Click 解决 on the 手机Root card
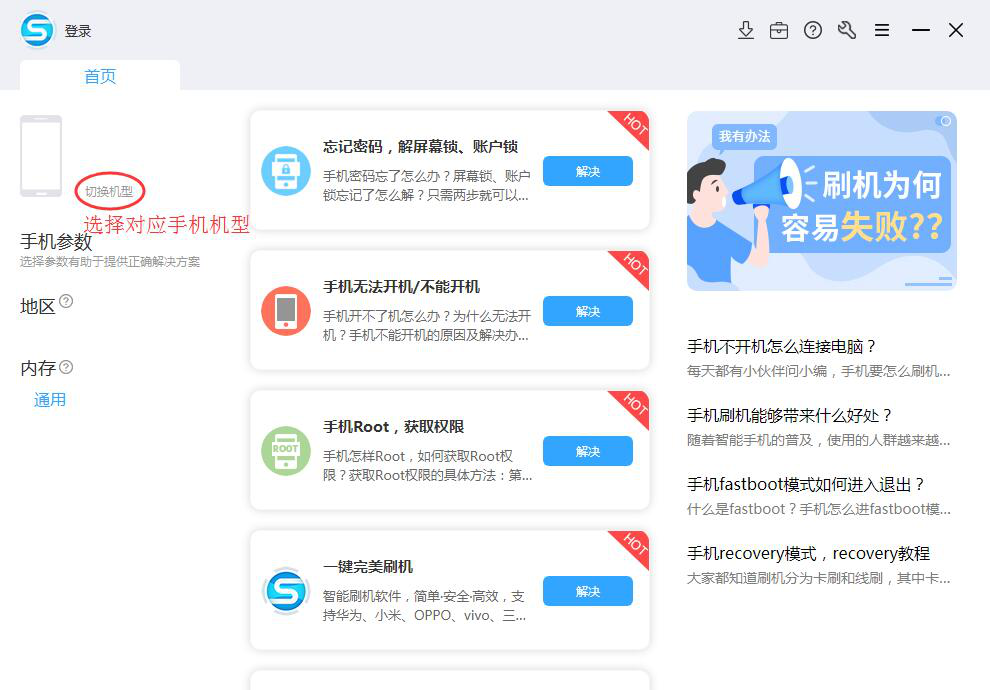990x690 pixels. (x=587, y=451)
